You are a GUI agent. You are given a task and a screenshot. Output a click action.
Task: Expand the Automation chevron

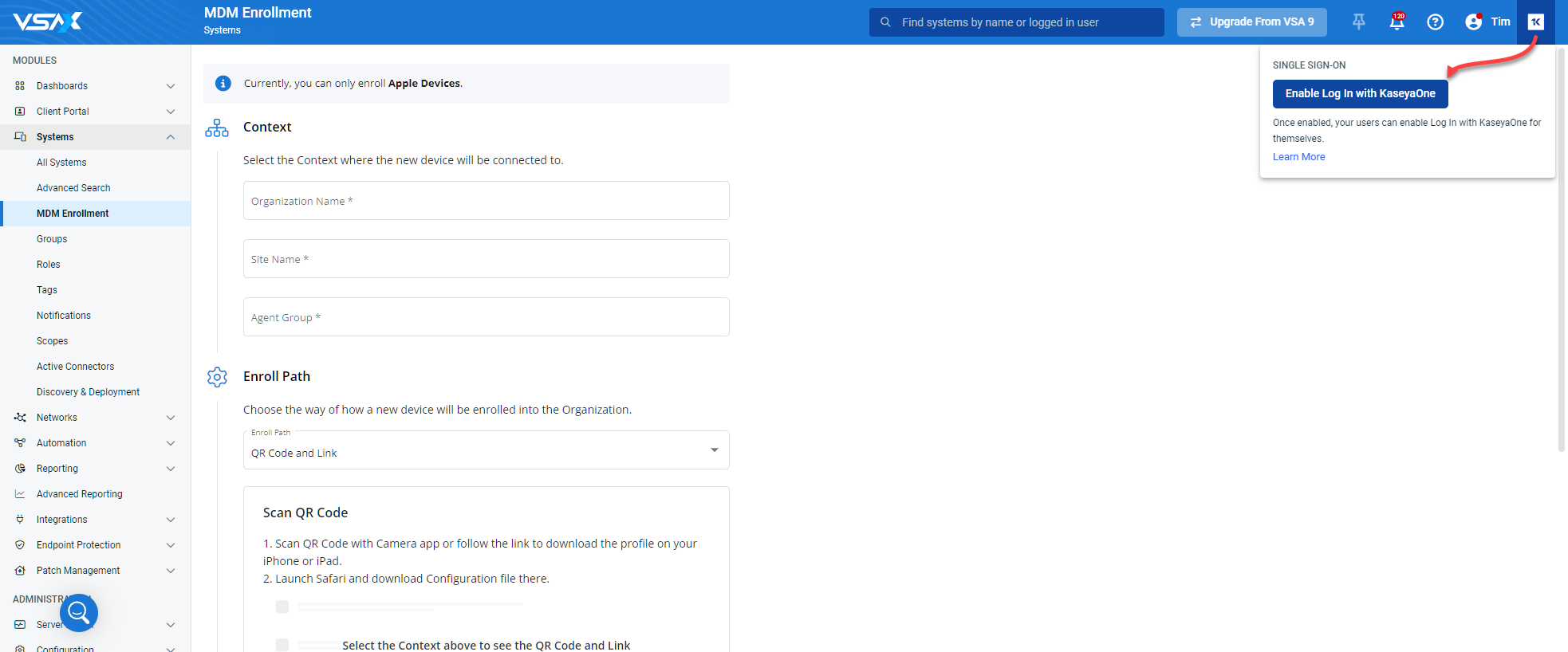click(x=171, y=443)
